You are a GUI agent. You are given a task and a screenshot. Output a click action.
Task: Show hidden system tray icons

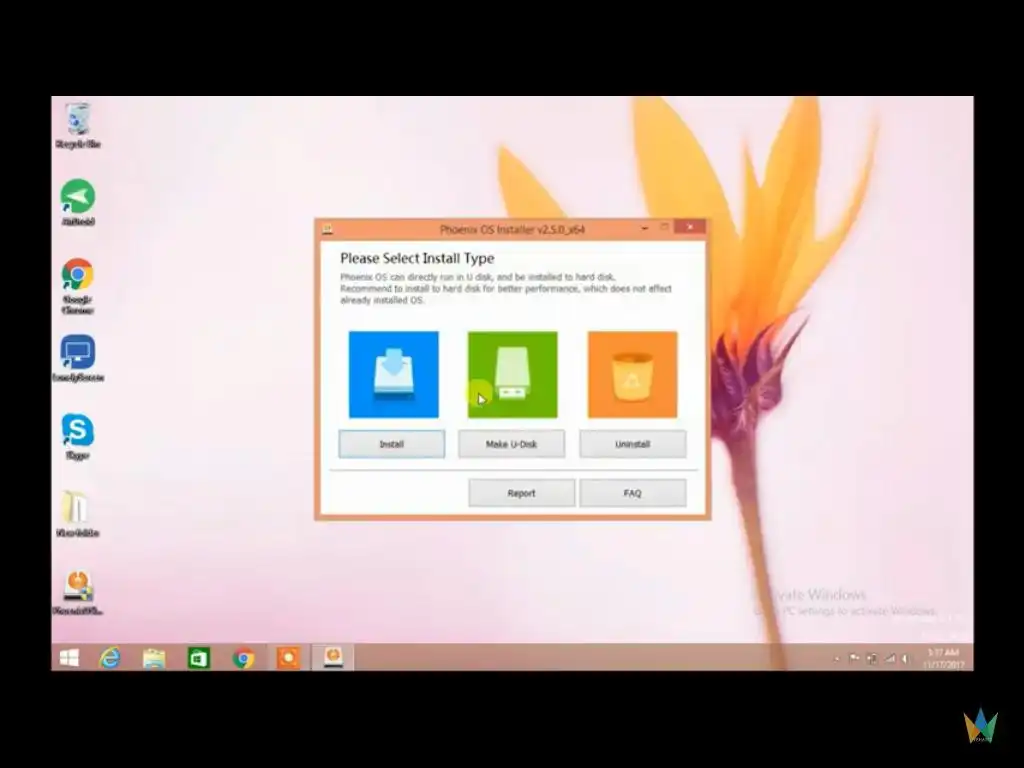[837, 658]
